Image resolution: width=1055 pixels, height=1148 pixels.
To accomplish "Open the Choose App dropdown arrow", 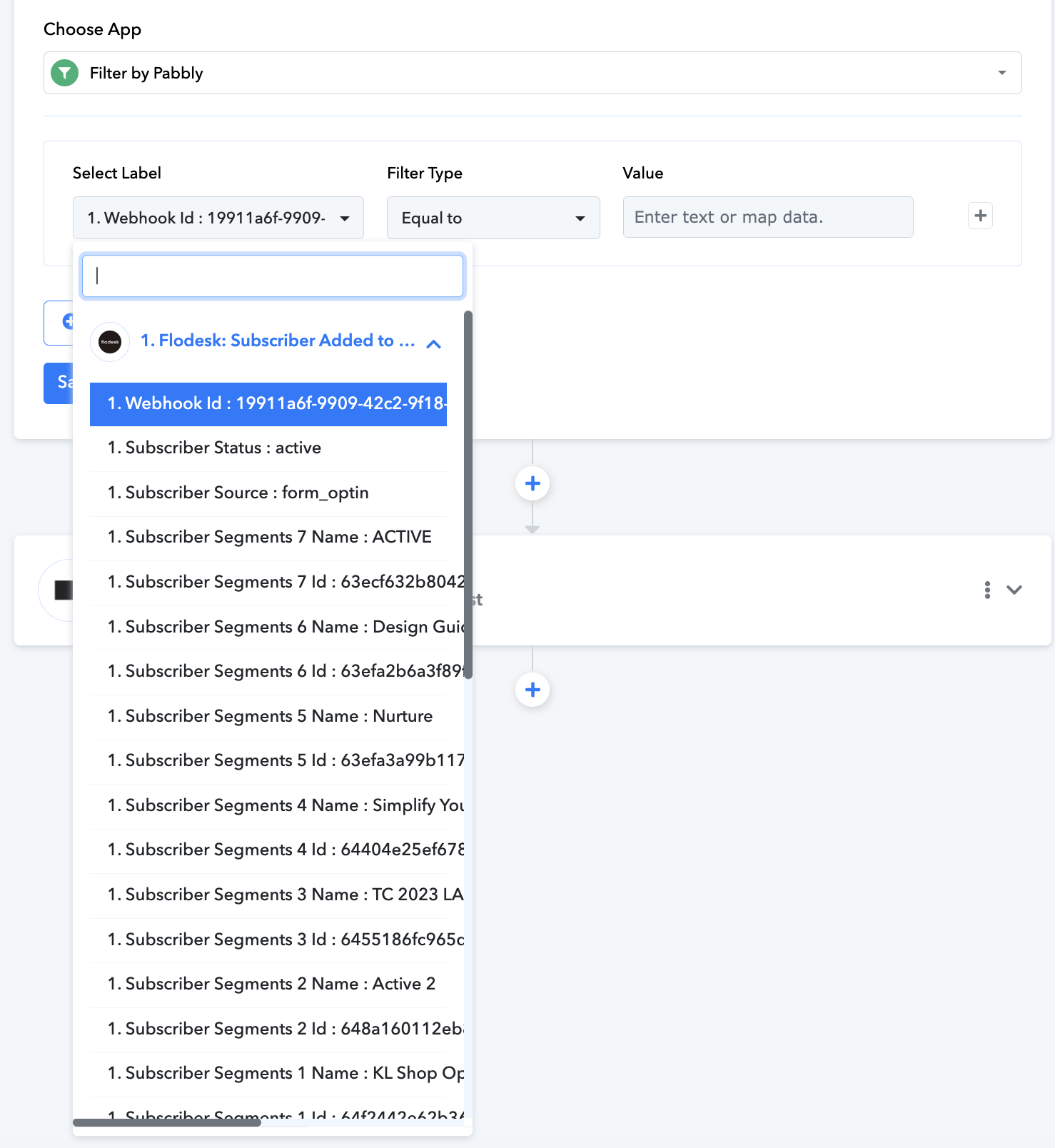I will [x=1001, y=73].
